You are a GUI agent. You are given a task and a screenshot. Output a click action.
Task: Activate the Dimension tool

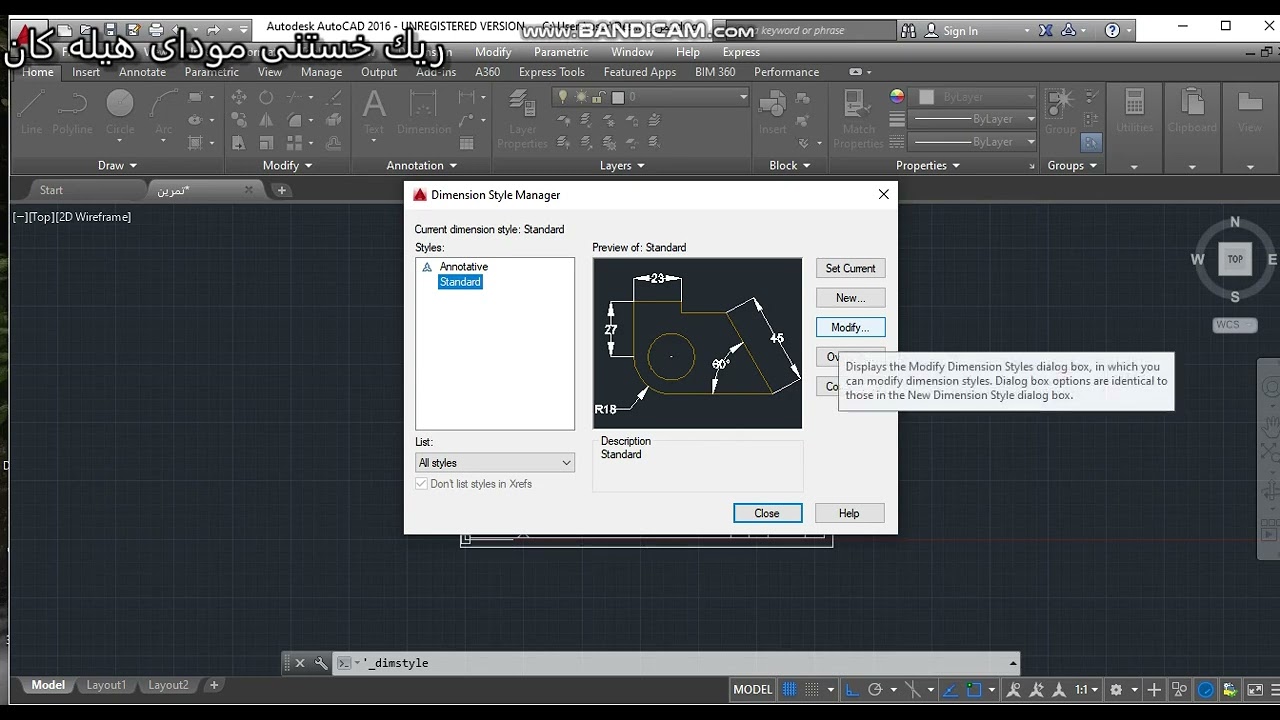(424, 110)
